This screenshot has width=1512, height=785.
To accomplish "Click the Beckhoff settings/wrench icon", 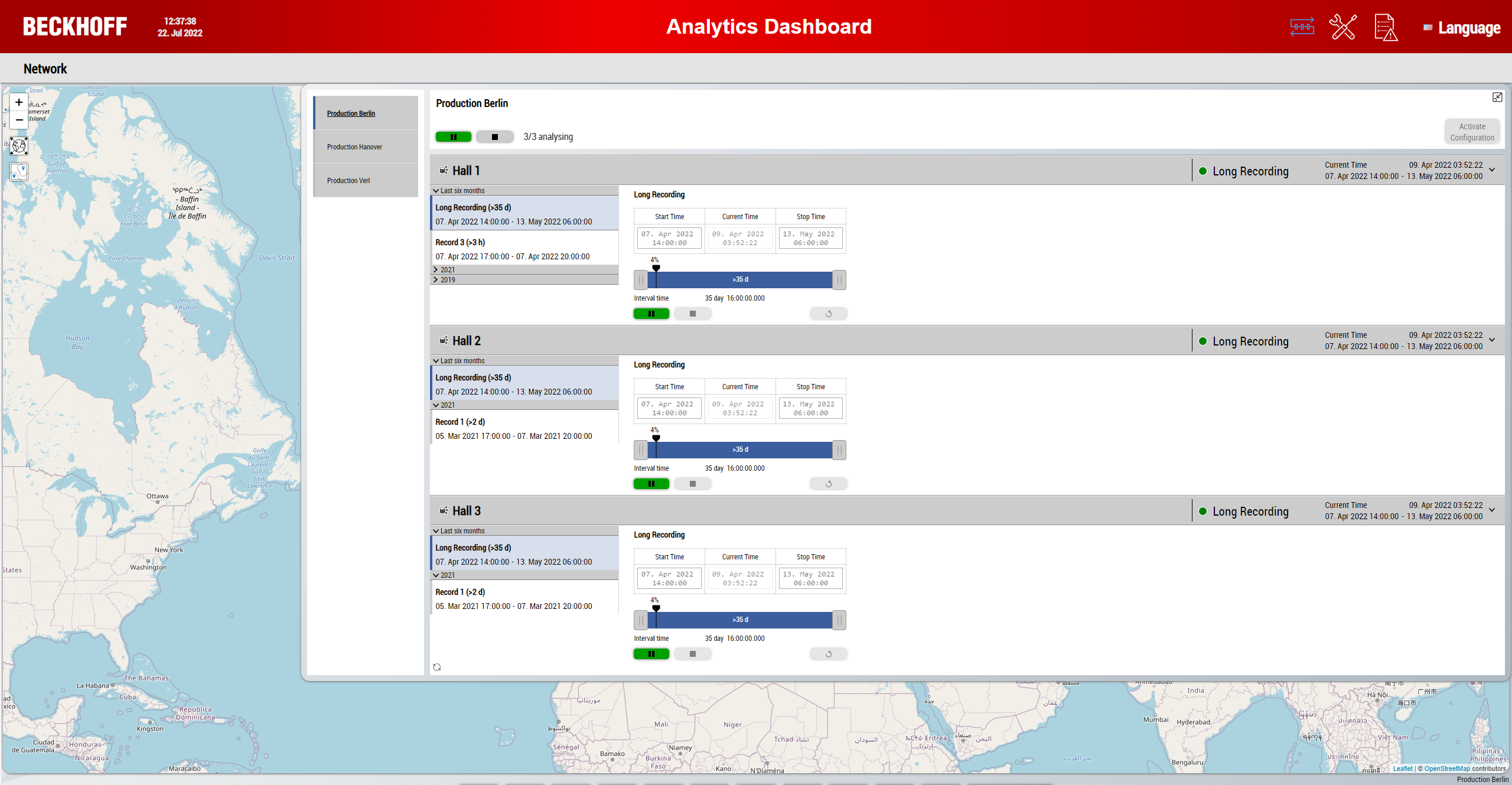I will coord(1343,27).
